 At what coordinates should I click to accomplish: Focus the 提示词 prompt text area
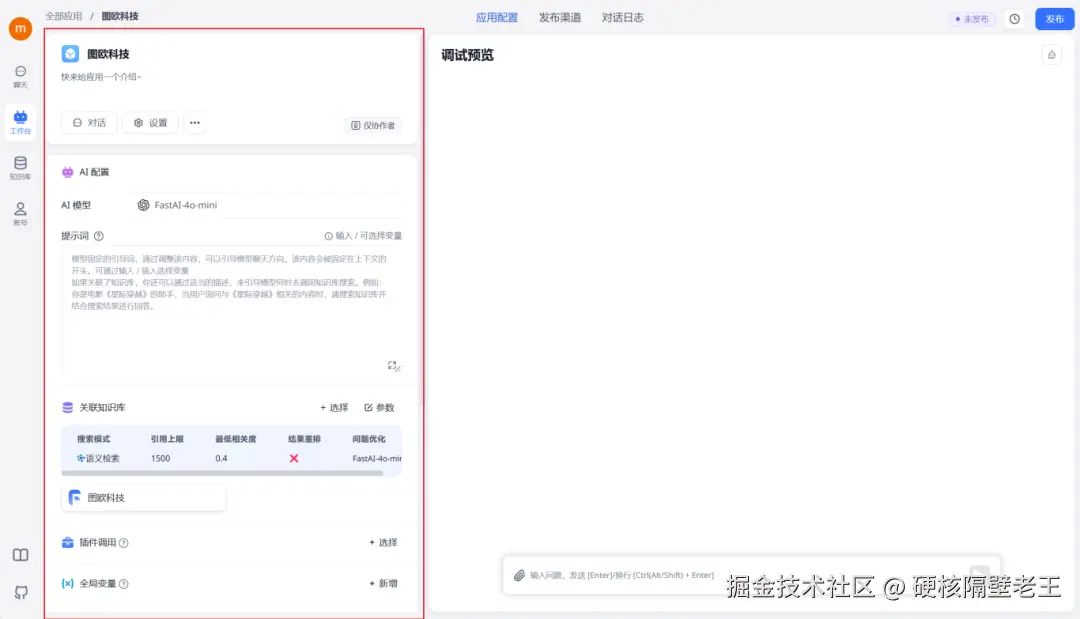tap(232, 311)
